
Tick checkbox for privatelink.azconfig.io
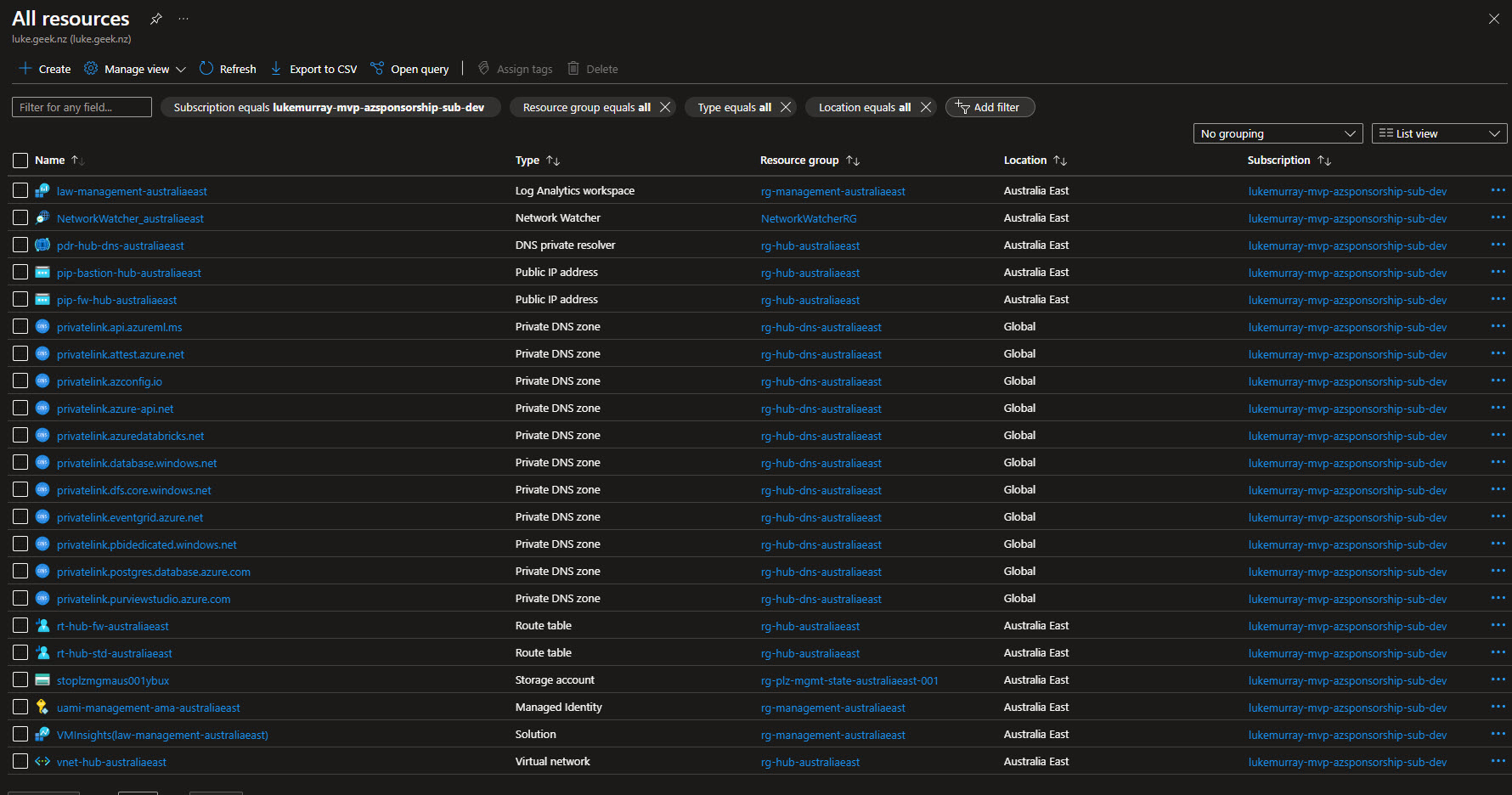pyautogui.click(x=20, y=381)
